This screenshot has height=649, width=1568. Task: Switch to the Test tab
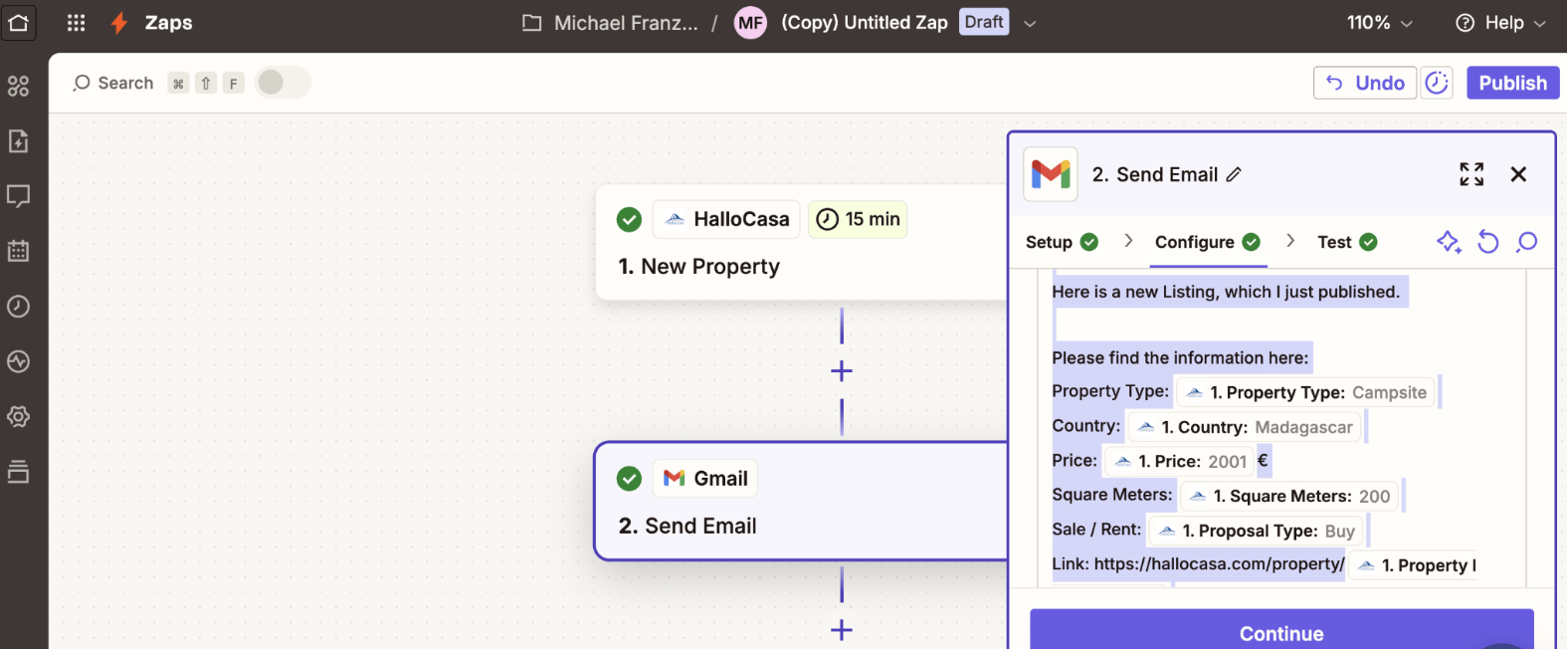coord(1347,242)
